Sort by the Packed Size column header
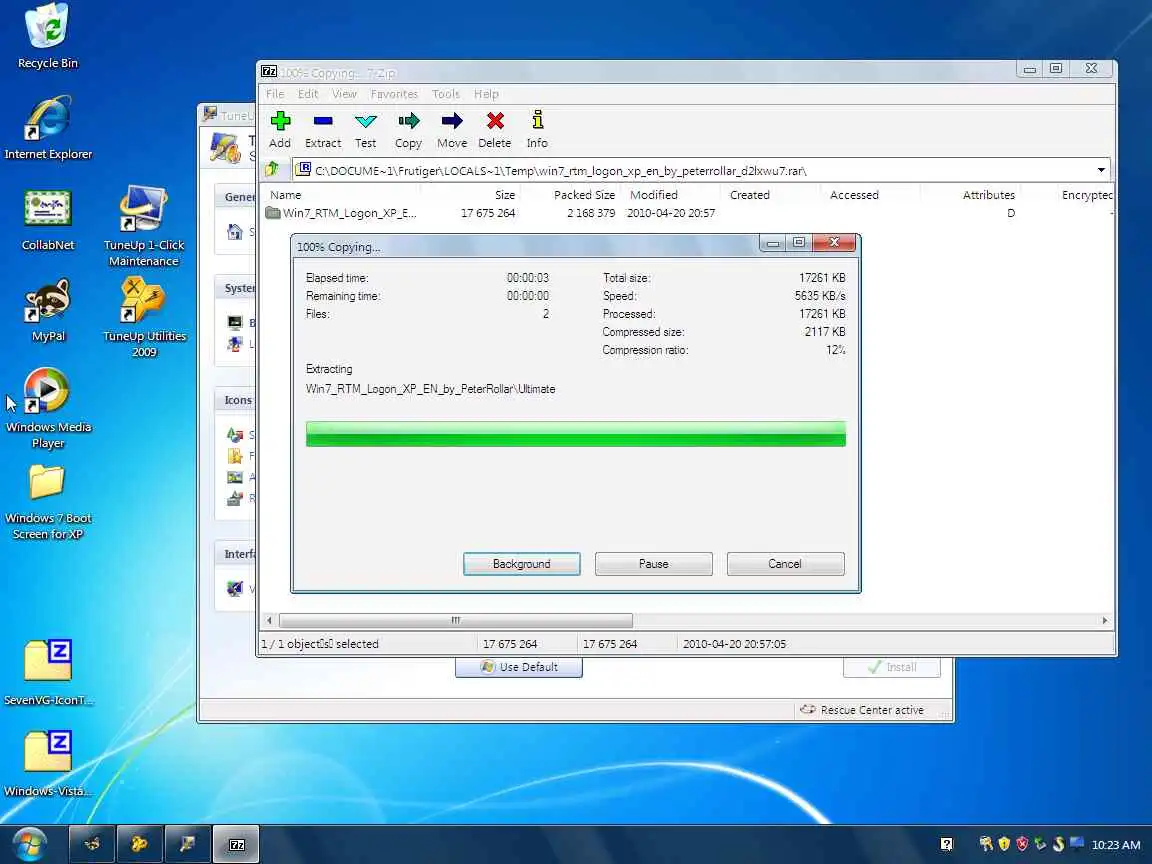The height and width of the screenshot is (864, 1152). [x=584, y=195]
